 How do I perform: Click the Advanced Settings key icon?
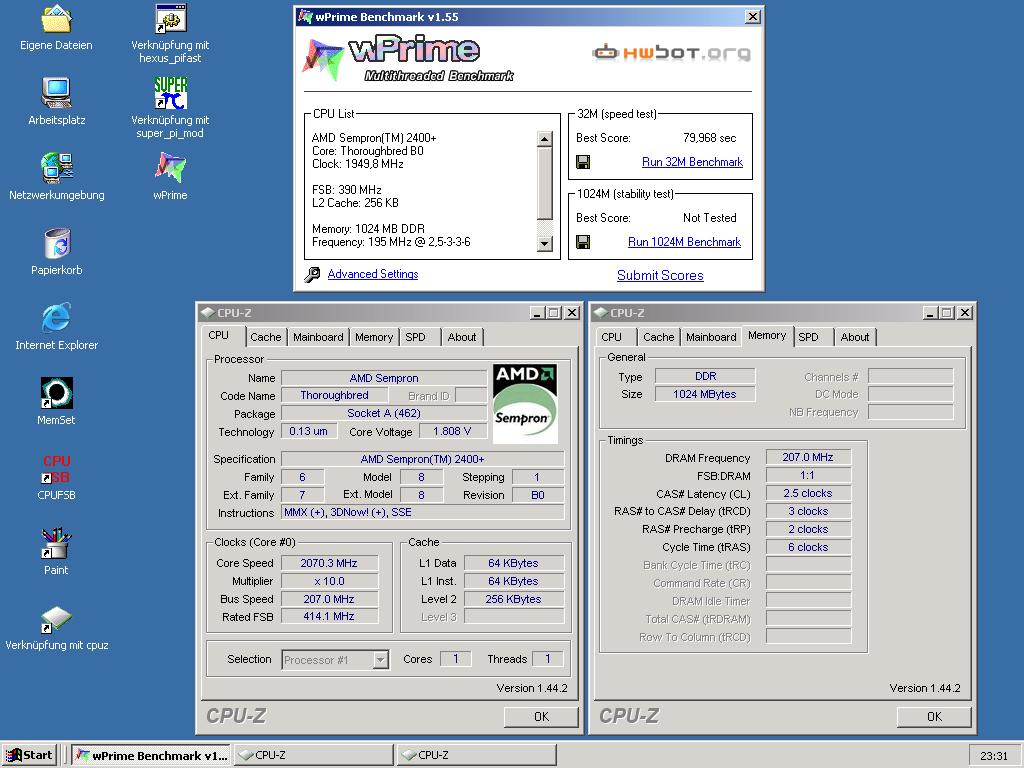click(312, 274)
